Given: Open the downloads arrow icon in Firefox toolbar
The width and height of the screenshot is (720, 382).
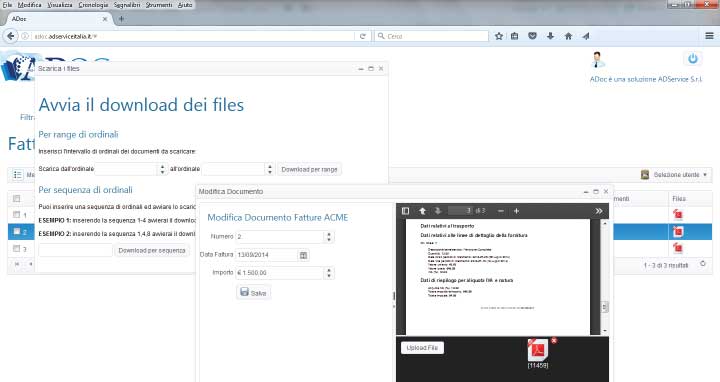Looking at the screenshot, I should click(x=550, y=36).
